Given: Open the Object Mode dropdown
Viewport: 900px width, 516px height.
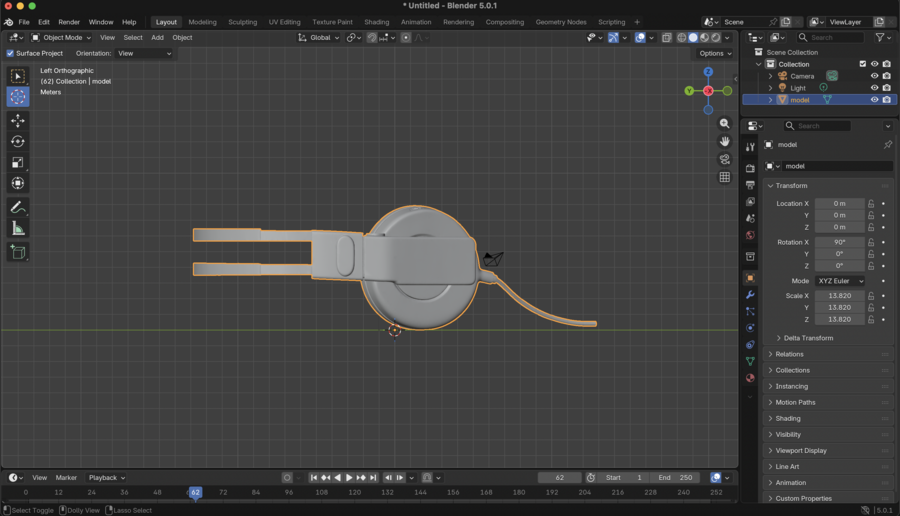Looking at the screenshot, I should [x=61, y=37].
